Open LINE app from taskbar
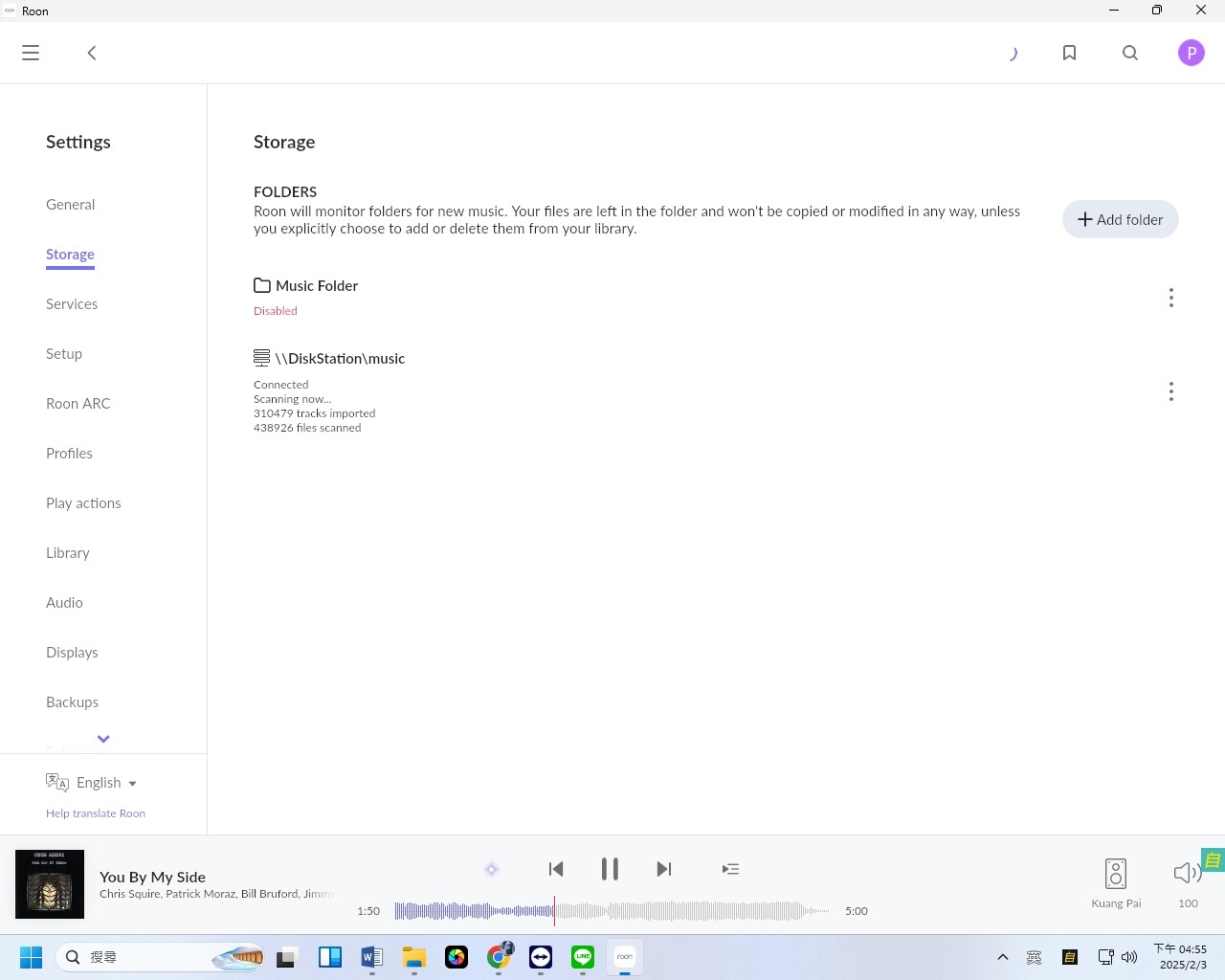Viewport: 1225px width, 980px height. [x=583, y=957]
